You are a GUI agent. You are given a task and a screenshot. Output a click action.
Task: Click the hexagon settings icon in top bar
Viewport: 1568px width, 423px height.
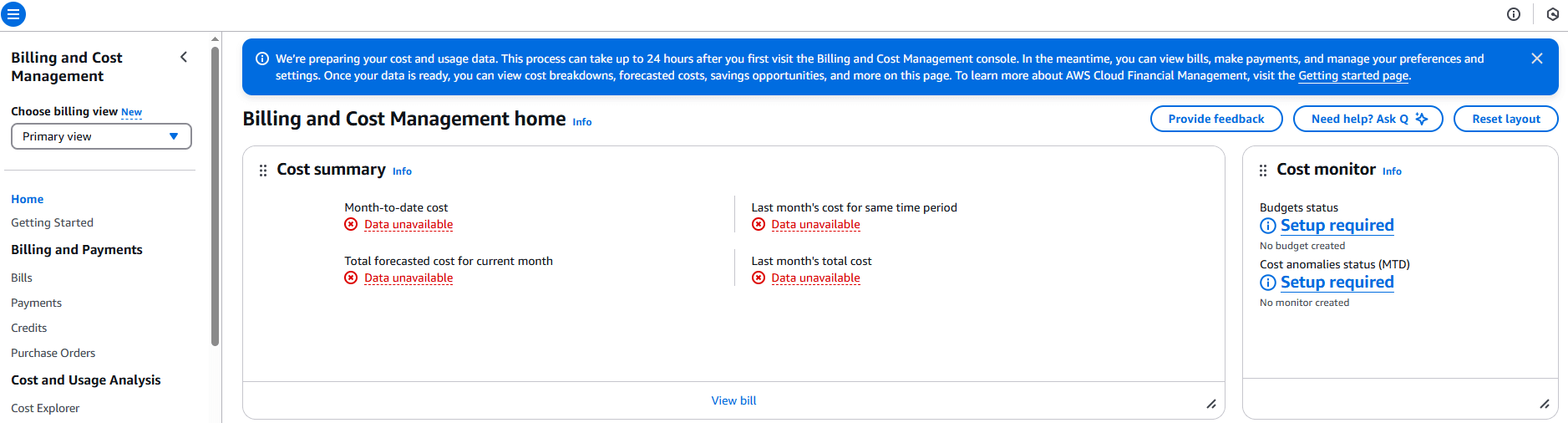[1553, 14]
